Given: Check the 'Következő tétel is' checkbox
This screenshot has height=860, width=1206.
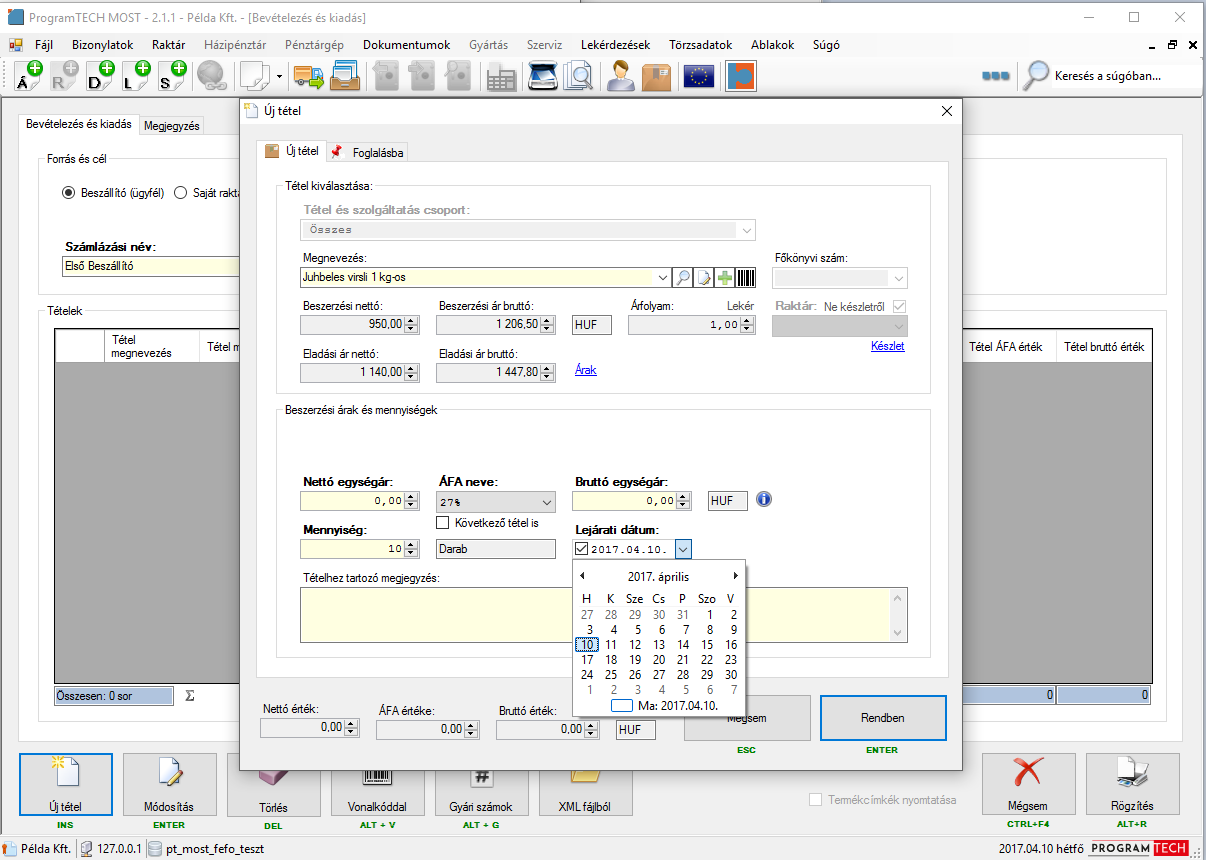Looking at the screenshot, I should pos(444,523).
